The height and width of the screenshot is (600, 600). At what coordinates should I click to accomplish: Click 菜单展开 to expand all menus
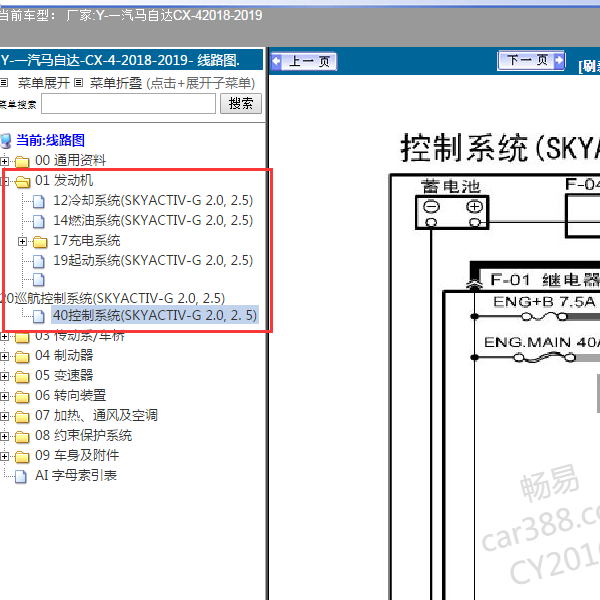pyautogui.click(x=44, y=83)
